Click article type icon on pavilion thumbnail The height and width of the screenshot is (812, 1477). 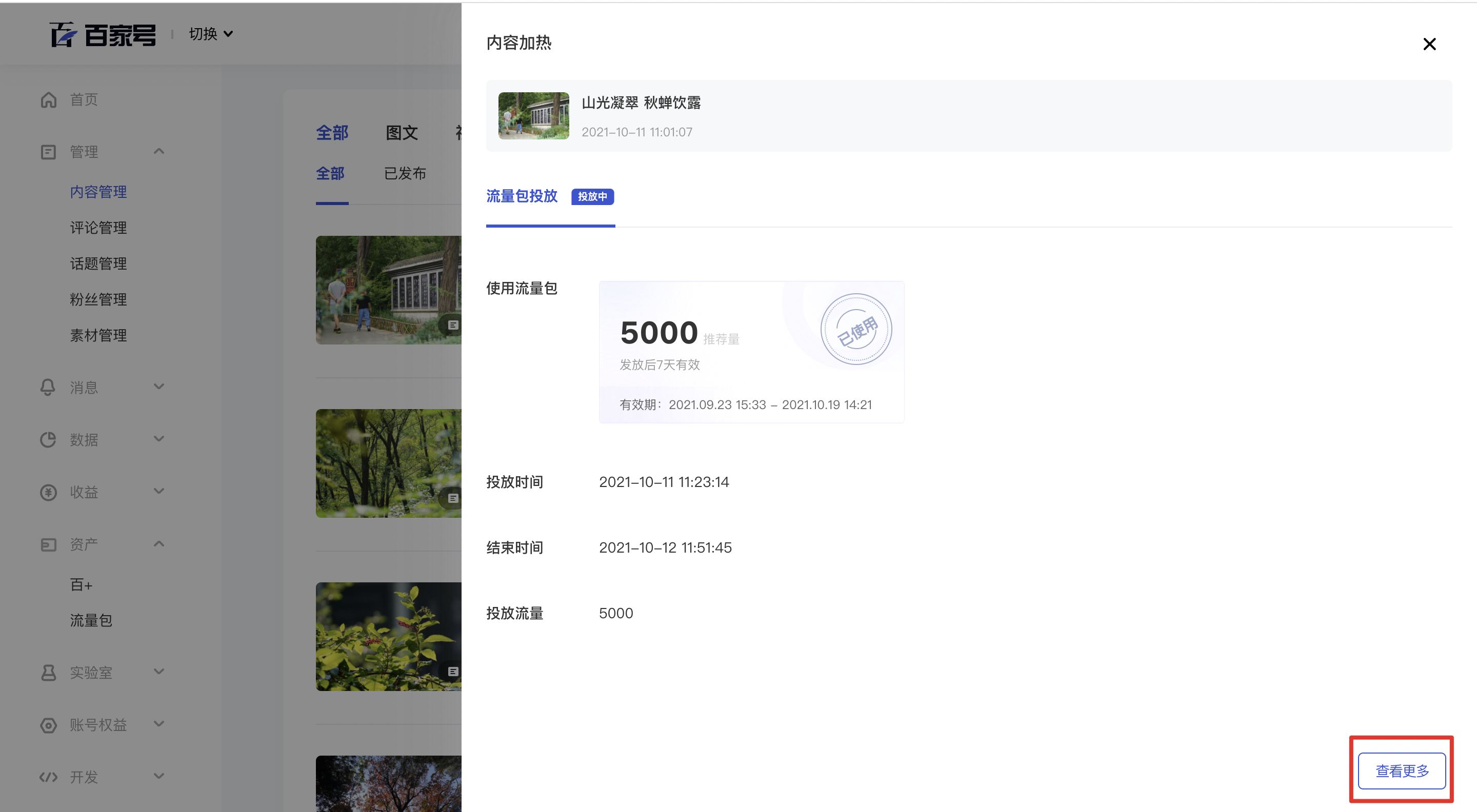point(453,326)
